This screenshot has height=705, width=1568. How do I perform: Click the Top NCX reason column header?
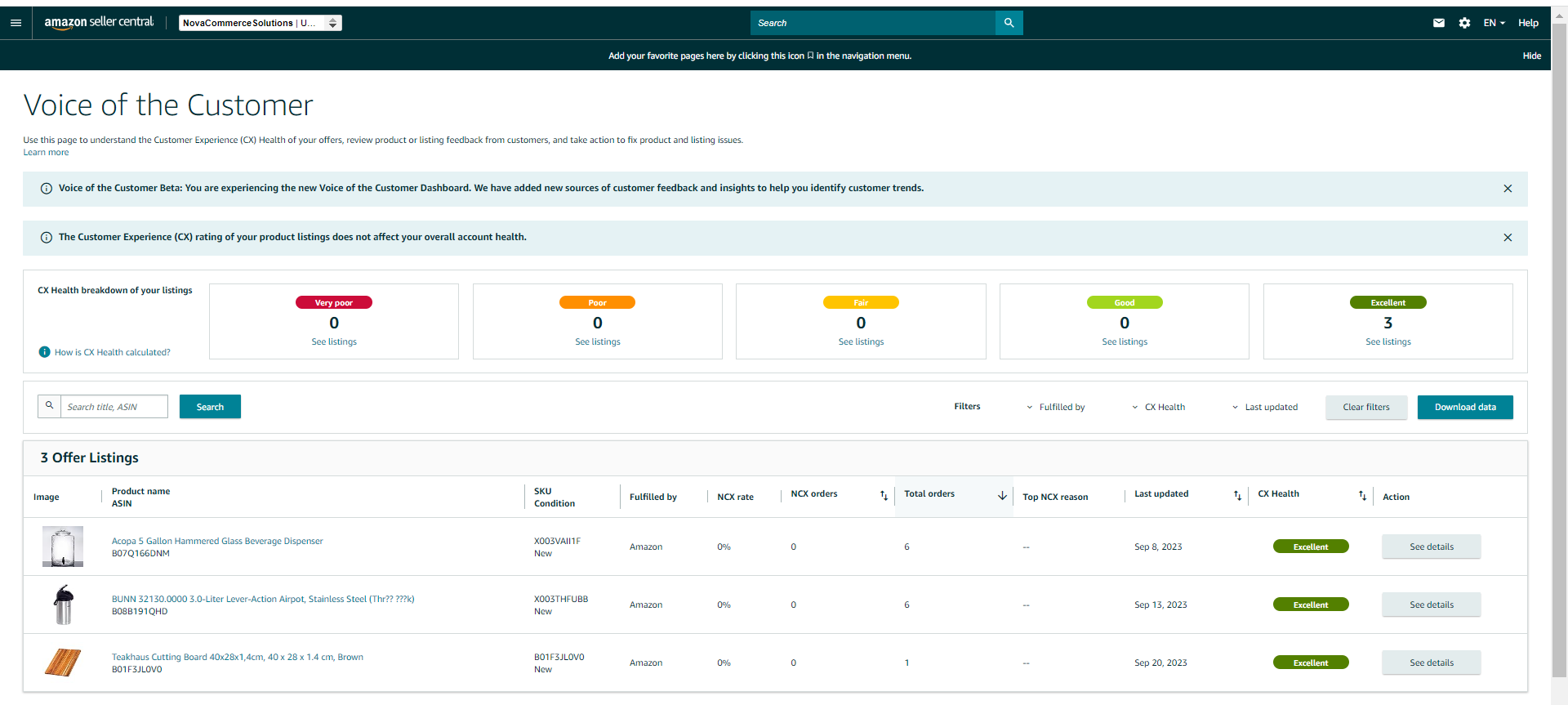pos(1055,497)
